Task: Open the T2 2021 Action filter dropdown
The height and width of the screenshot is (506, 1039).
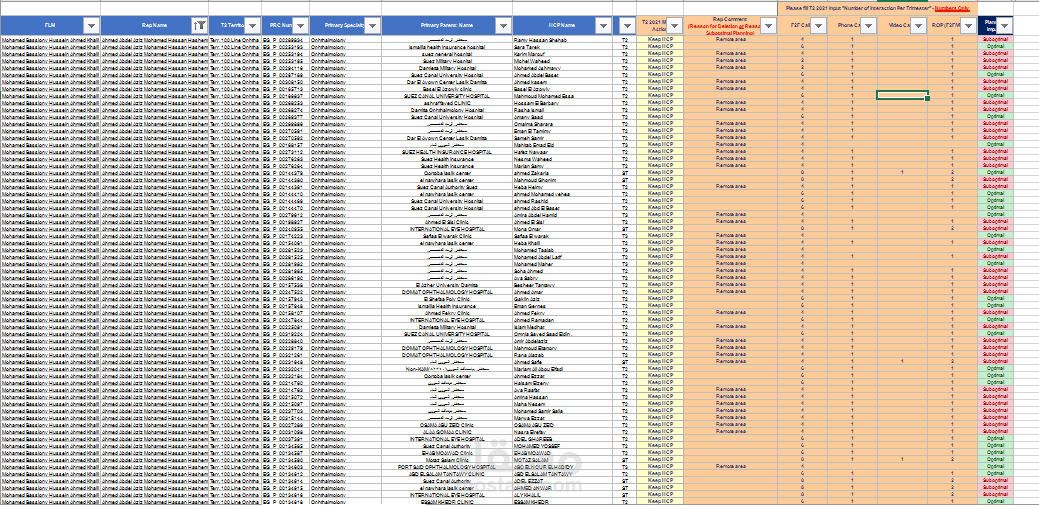Action: pyautogui.click(x=675, y=26)
